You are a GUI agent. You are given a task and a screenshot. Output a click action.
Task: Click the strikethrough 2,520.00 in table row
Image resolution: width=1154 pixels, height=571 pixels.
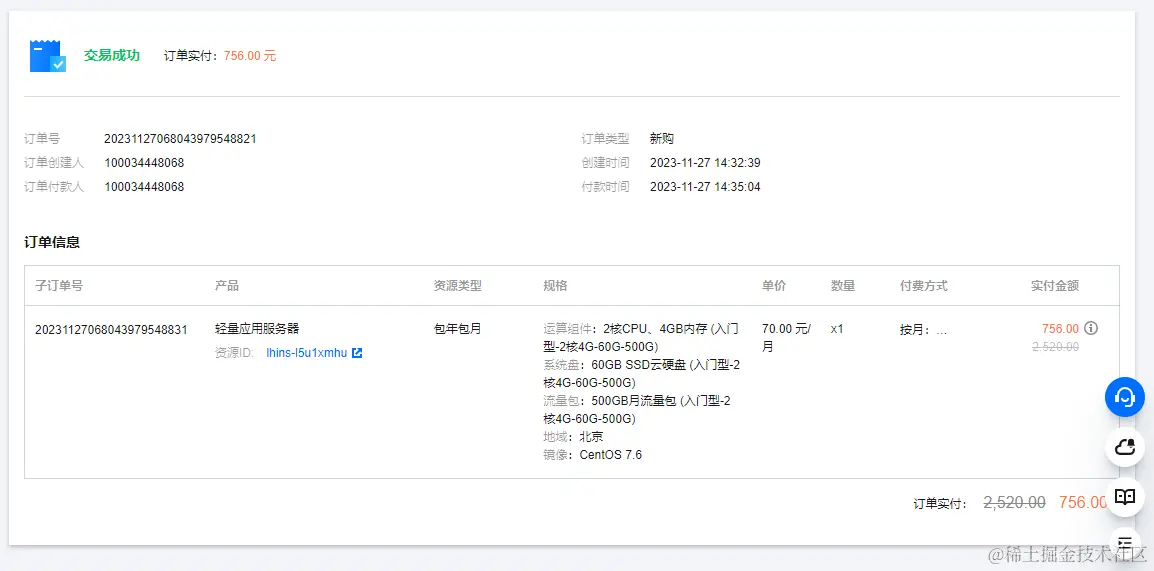click(x=1057, y=347)
